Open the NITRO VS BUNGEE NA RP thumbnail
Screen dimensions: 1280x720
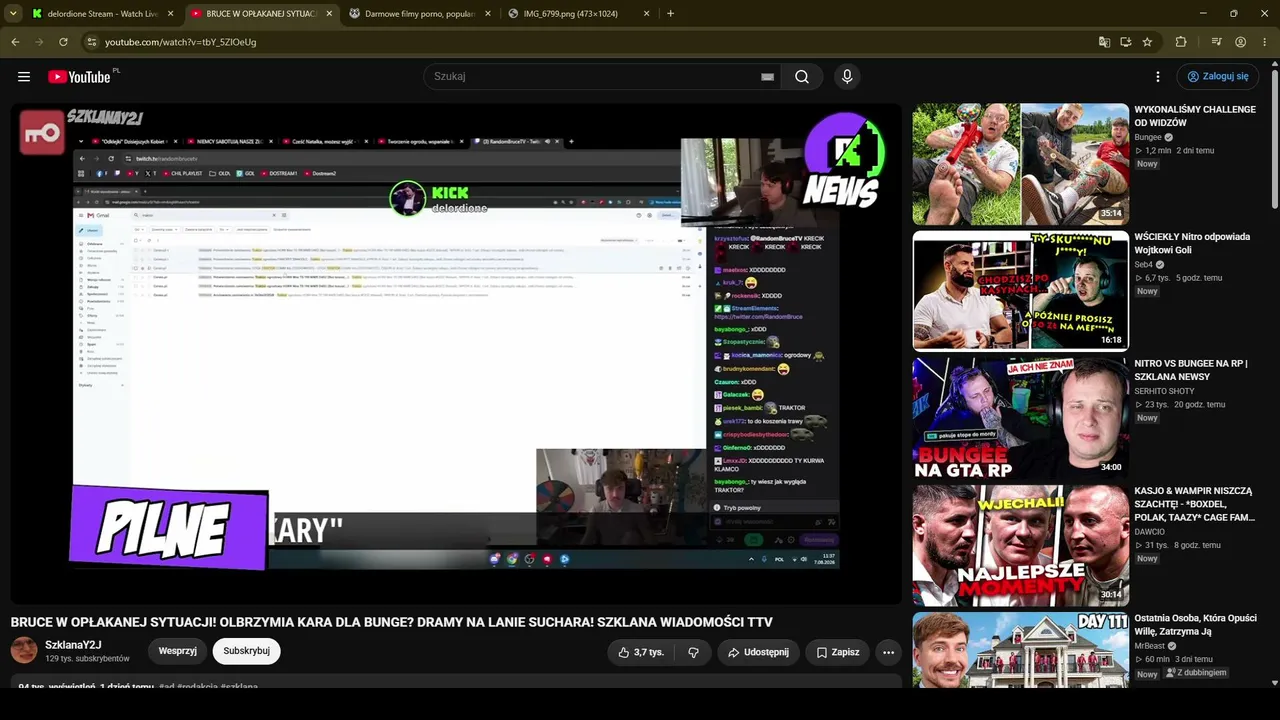pyautogui.click(x=1021, y=418)
